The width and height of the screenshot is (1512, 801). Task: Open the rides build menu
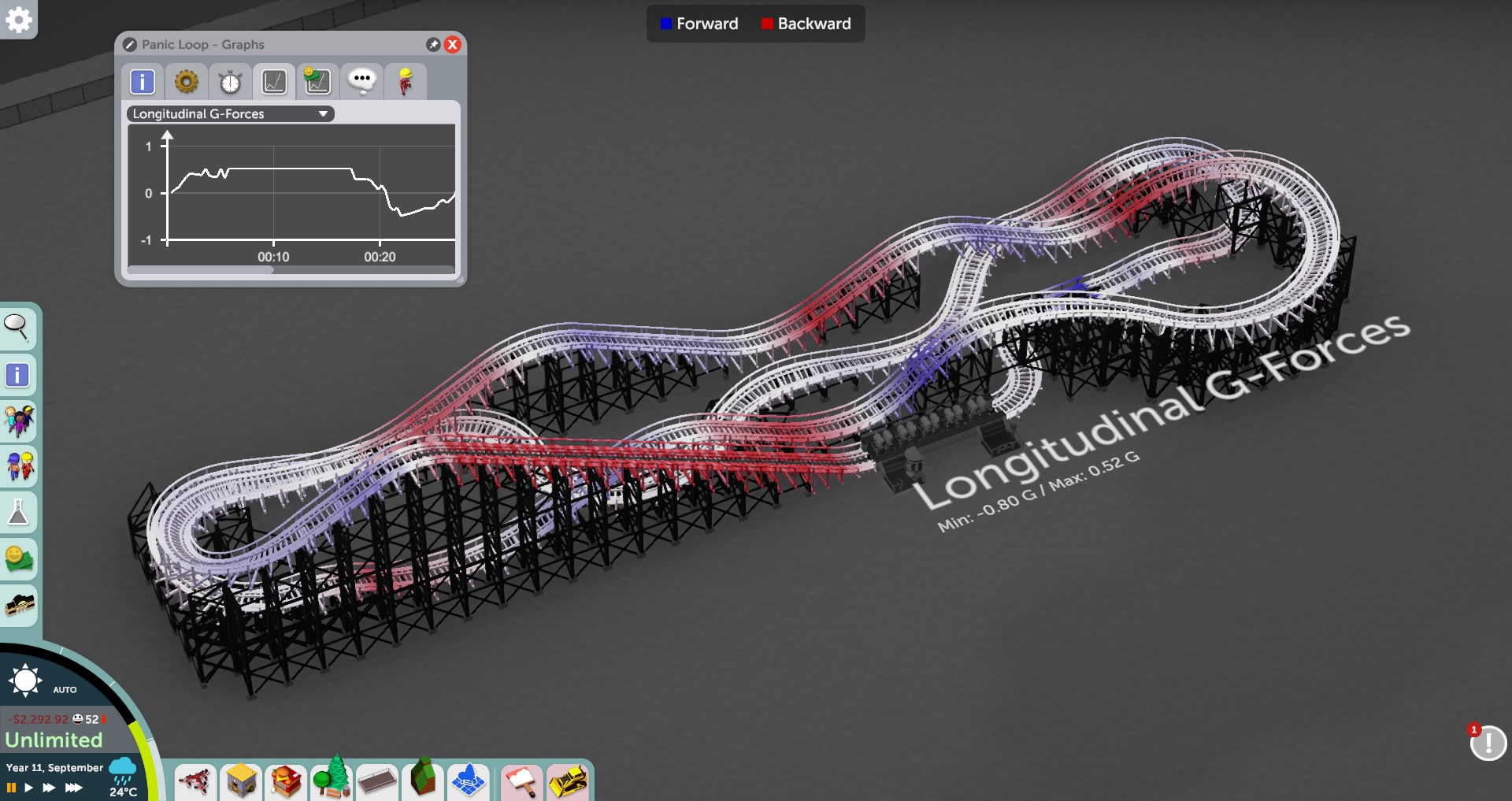pyautogui.click(x=195, y=782)
